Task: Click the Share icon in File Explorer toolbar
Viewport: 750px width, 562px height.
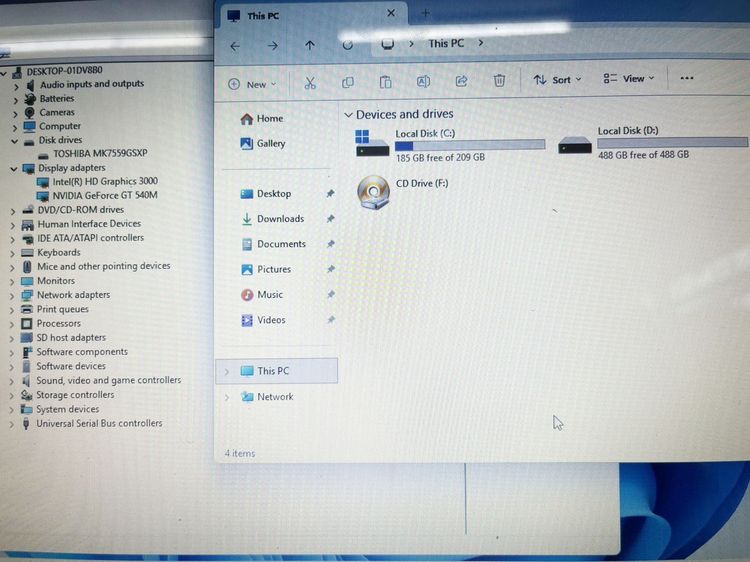Action: [x=461, y=81]
